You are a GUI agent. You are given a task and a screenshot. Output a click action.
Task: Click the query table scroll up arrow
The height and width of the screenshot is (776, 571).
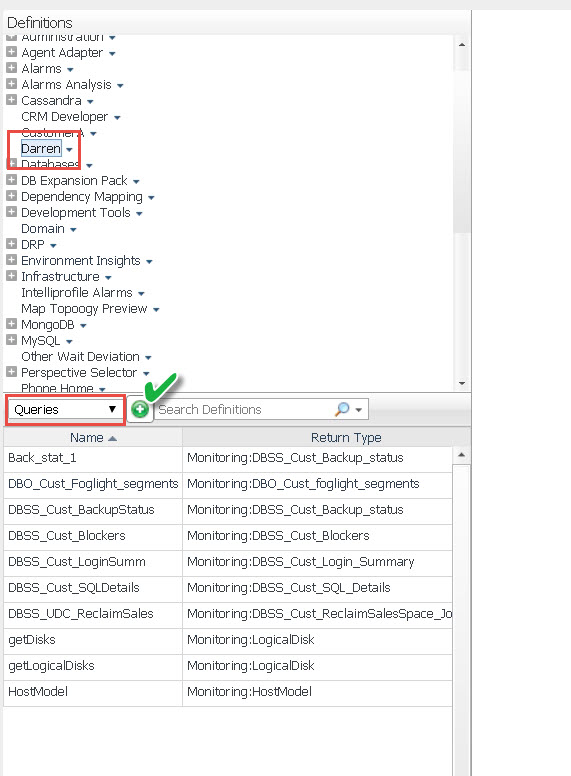click(x=461, y=455)
